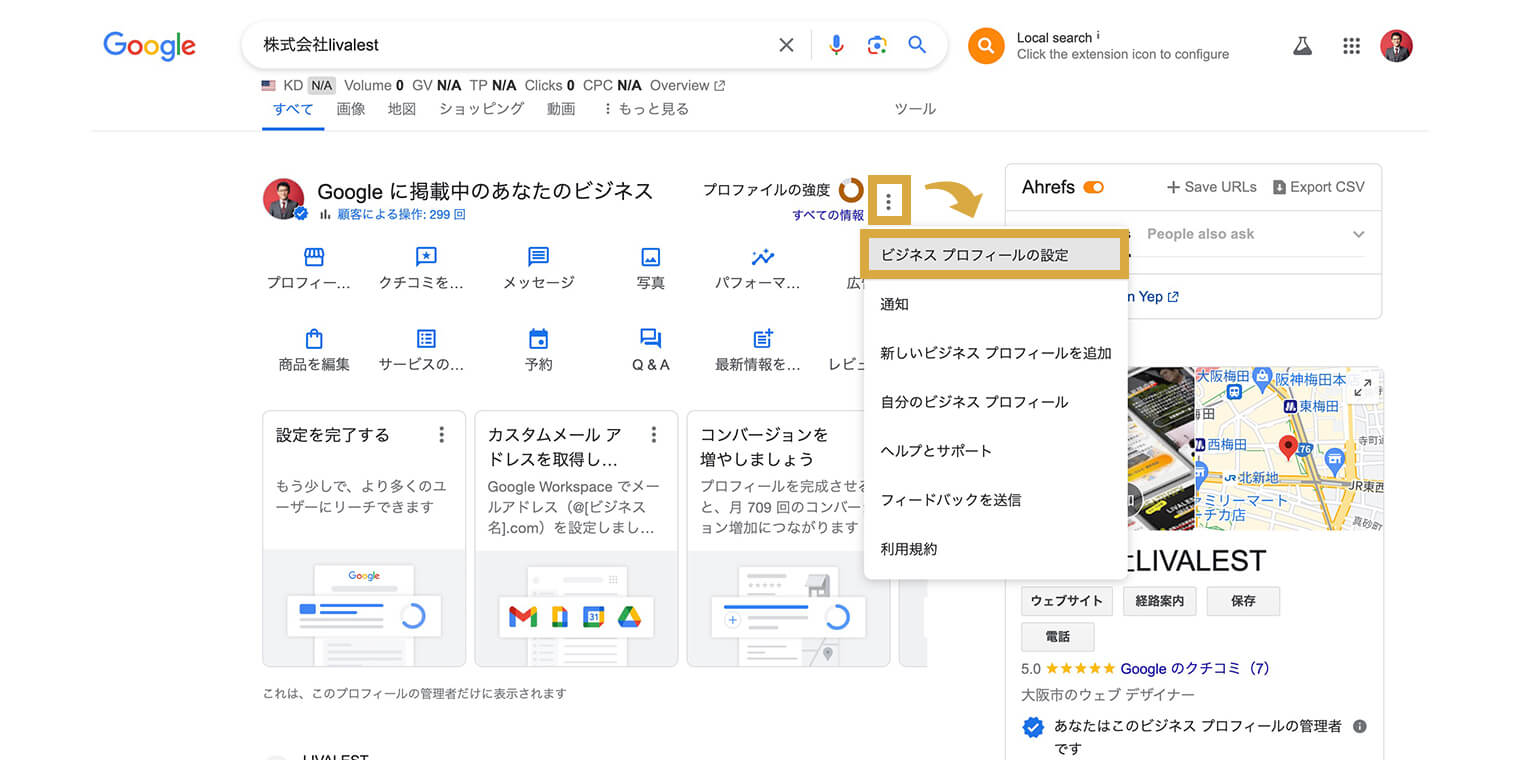Open ツール search tools
This screenshot has width=1520, height=760.
[x=915, y=109]
